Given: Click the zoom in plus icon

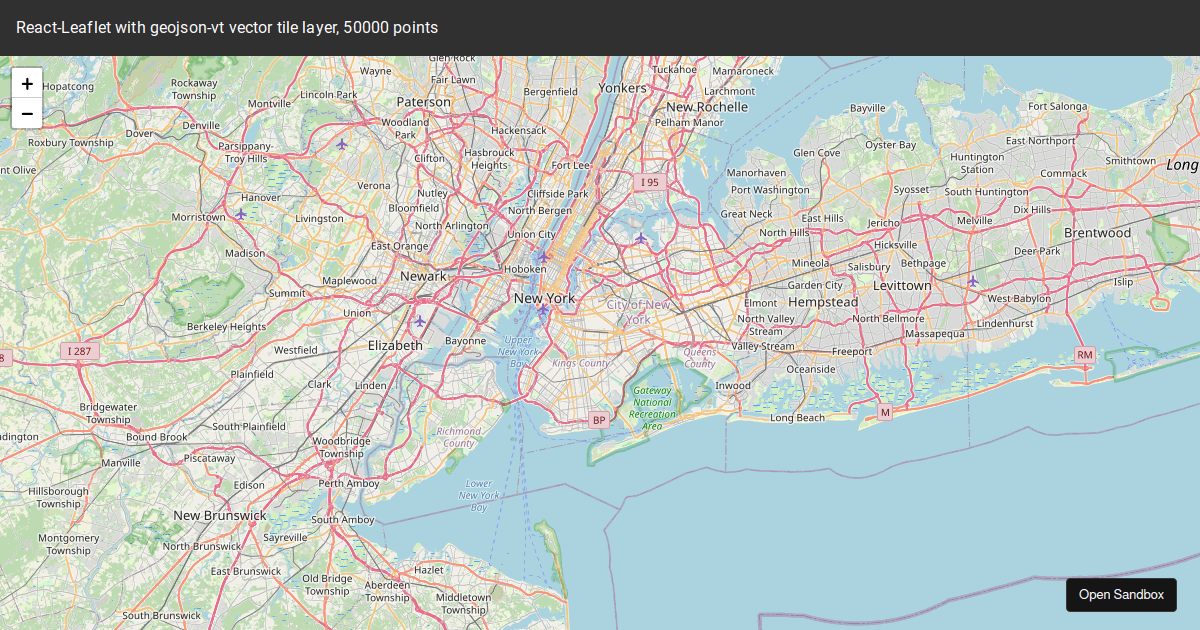Looking at the screenshot, I should pyautogui.click(x=27, y=83).
